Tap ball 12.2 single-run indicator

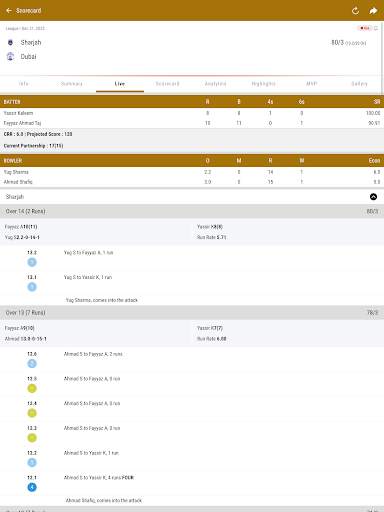click(x=32, y=462)
